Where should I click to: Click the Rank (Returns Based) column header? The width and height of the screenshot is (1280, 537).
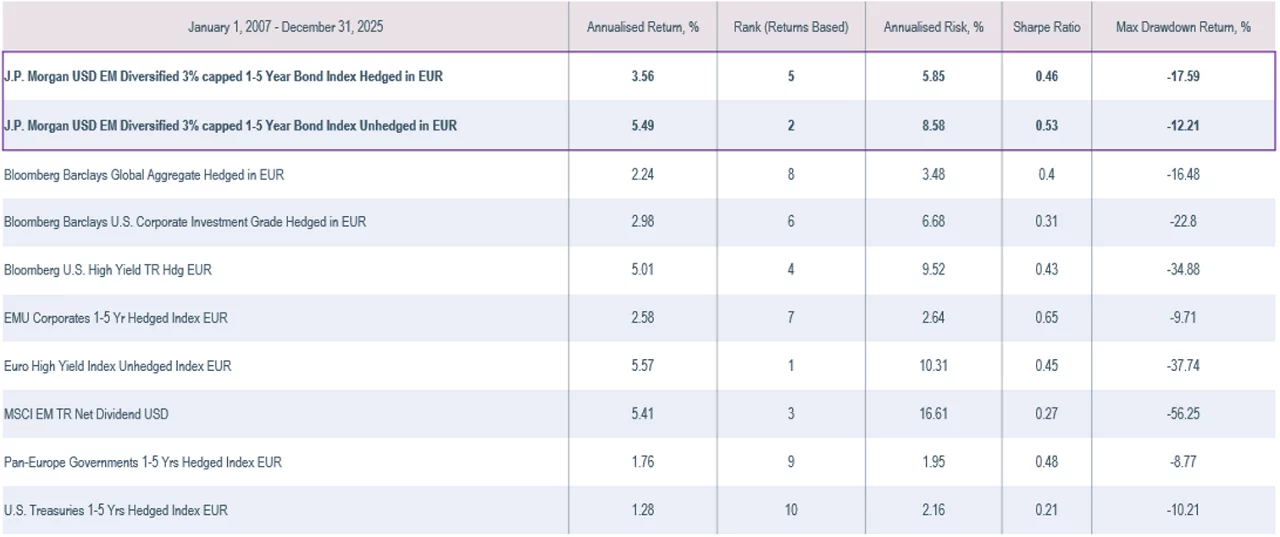pyautogui.click(x=791, y=27)
